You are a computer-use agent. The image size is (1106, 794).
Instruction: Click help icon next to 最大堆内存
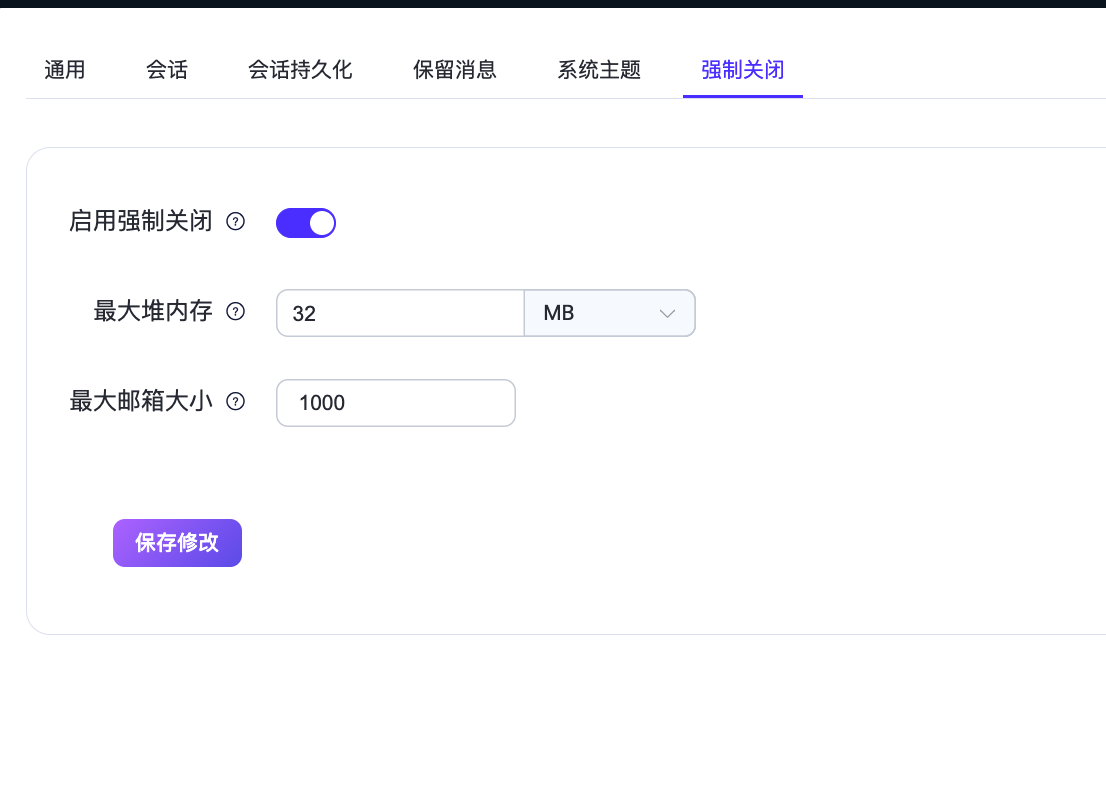click(236, 312)
